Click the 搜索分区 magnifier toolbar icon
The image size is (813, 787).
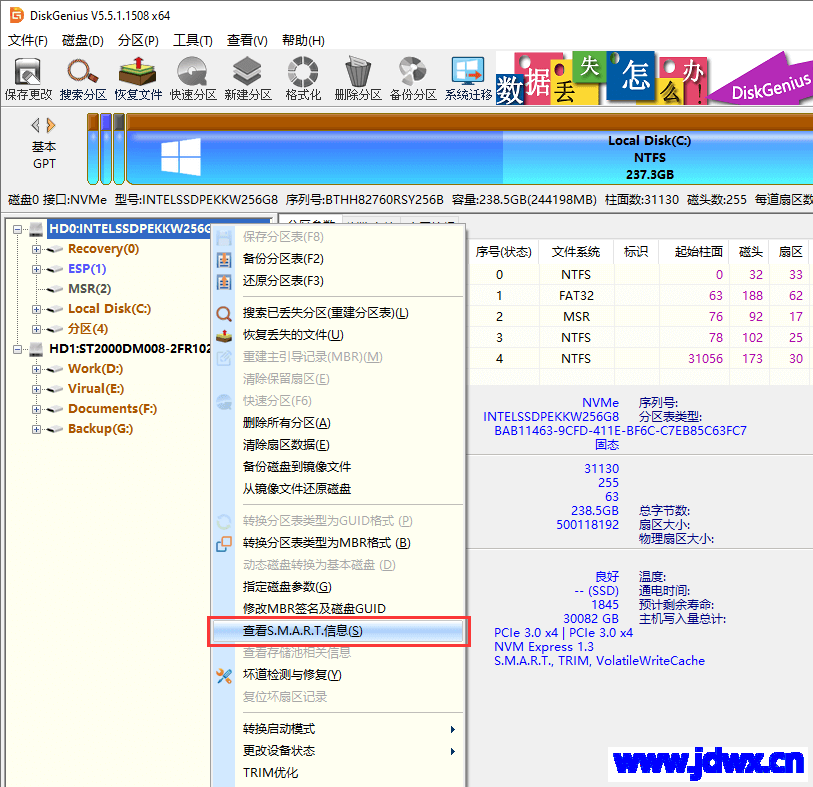click(x=83, y=72)
